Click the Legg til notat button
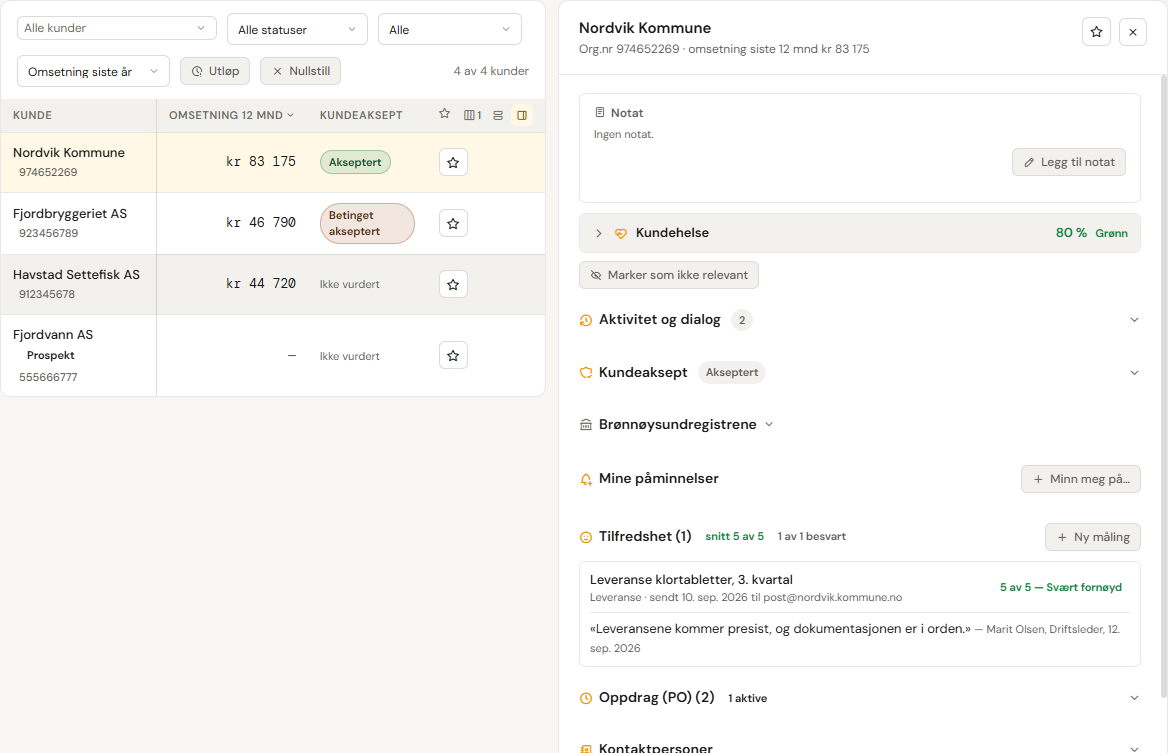 tap(1069, 162)
